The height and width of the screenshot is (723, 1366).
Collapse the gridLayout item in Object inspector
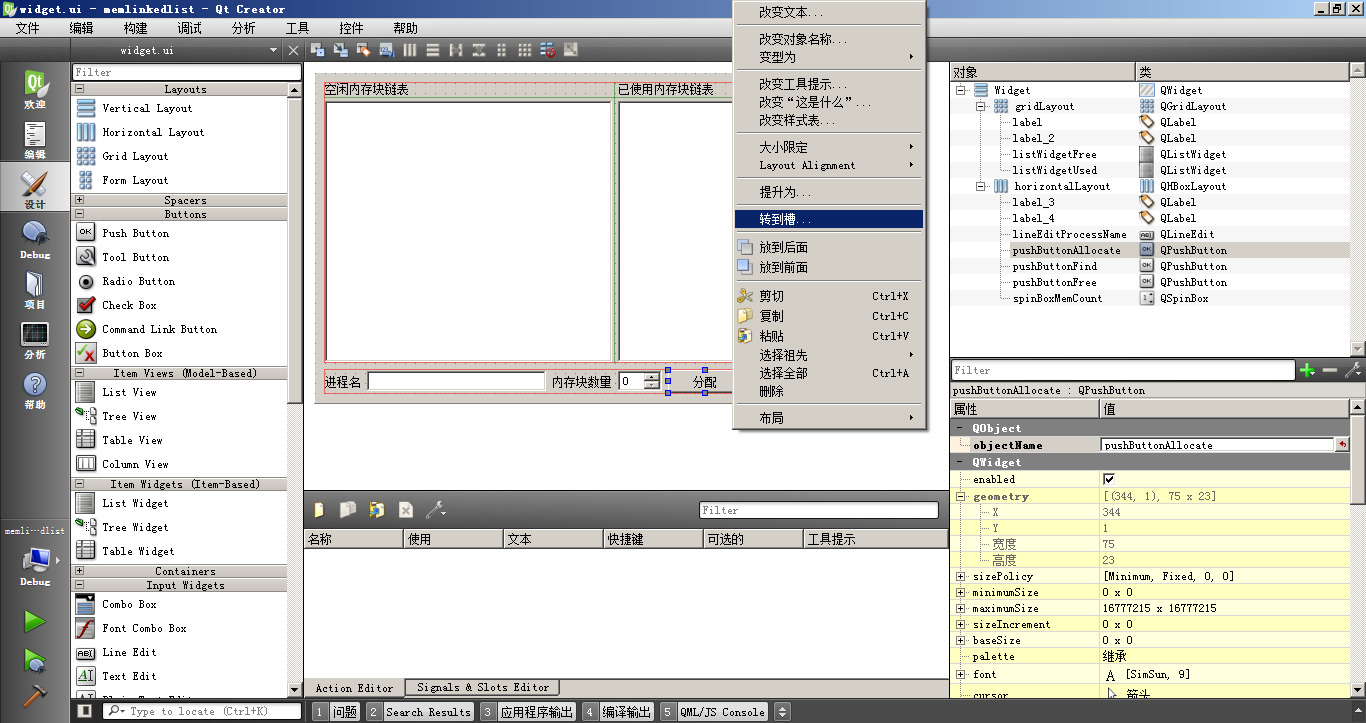tap(981, 106)
